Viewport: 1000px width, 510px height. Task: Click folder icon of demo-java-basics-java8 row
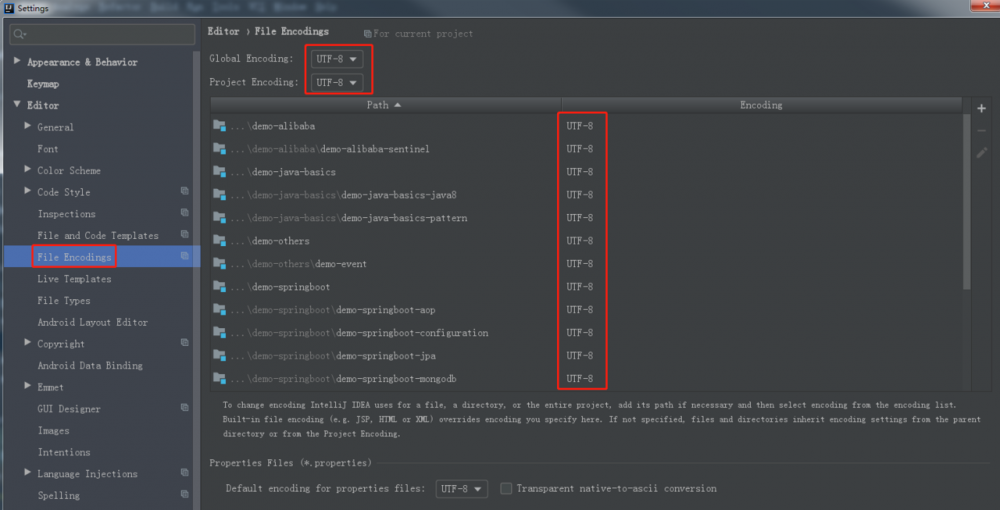(x=219, y=194)
